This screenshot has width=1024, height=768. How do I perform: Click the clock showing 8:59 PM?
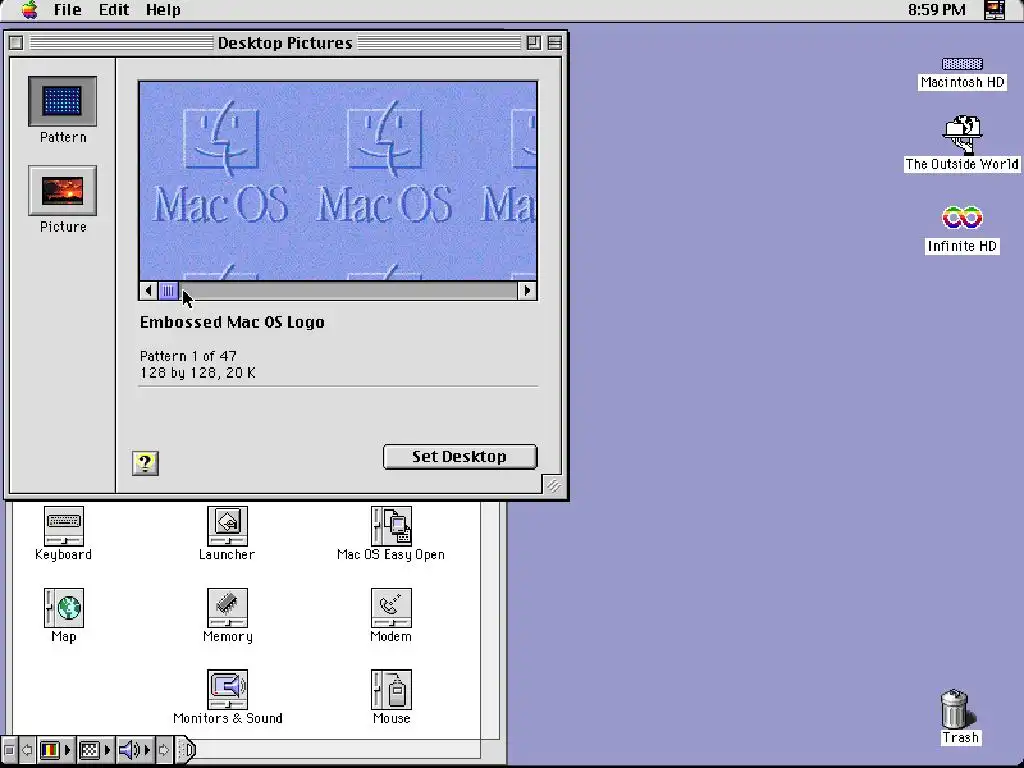(x=936, y=10)
